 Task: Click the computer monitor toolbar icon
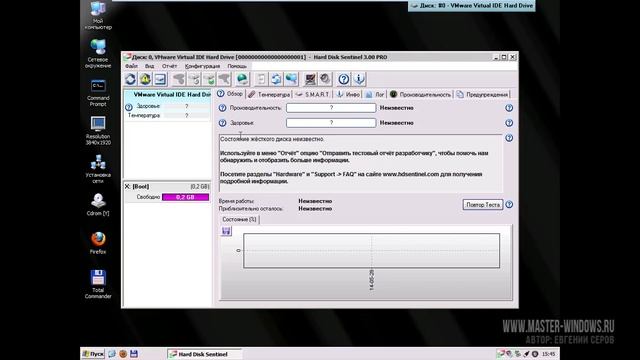tap(310, 79)
